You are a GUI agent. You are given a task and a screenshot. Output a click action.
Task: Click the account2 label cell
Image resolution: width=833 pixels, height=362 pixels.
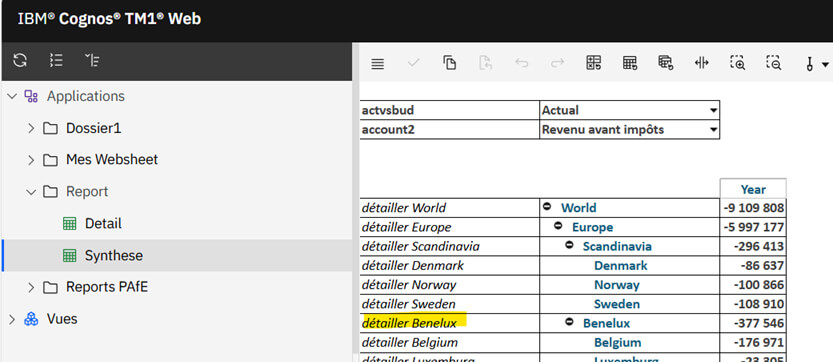(449, 130)
